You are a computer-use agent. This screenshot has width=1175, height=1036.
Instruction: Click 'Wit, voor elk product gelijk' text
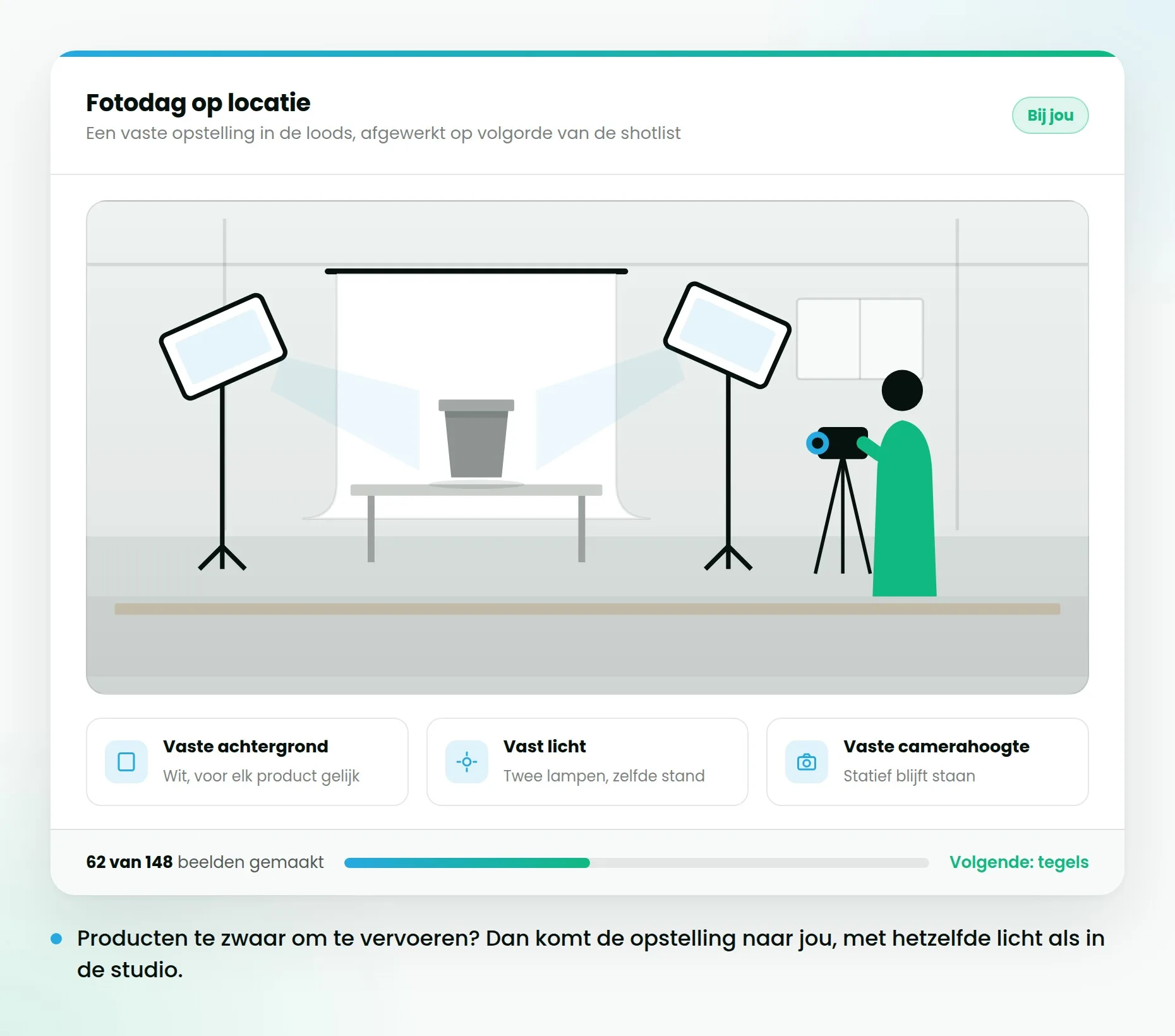pos(261,776)
